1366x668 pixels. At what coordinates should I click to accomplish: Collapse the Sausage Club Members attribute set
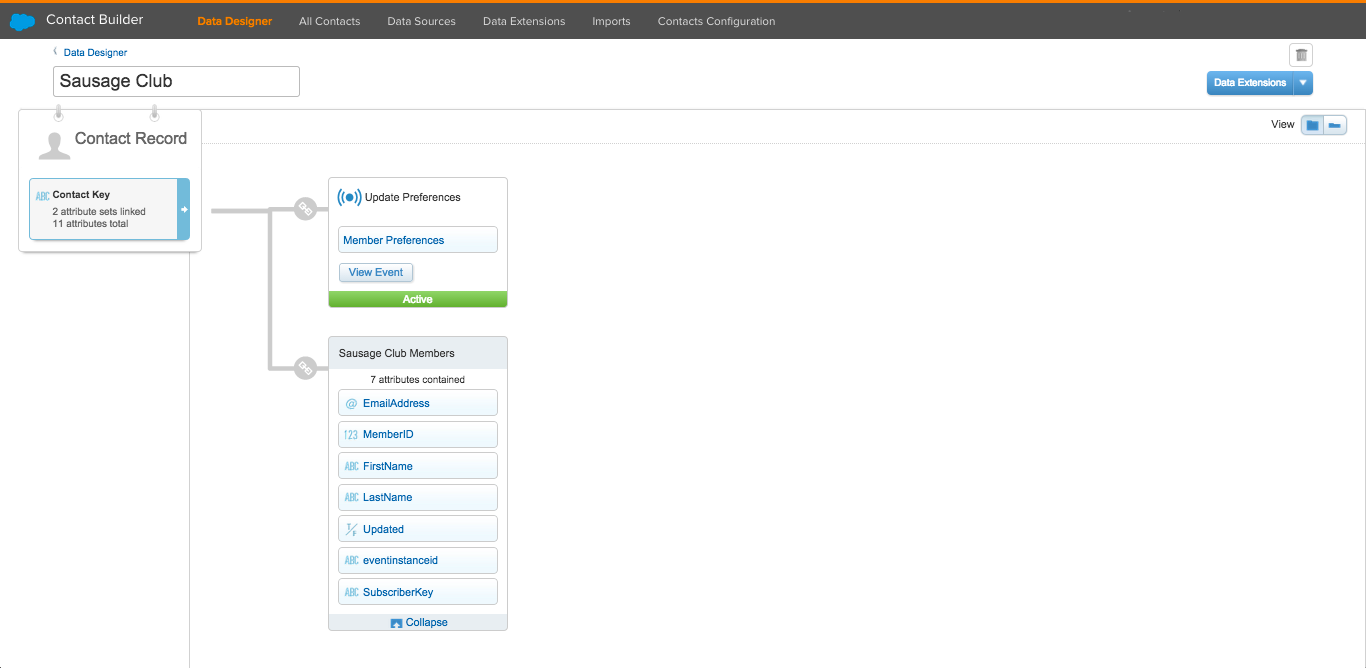(x=418, y=622)
